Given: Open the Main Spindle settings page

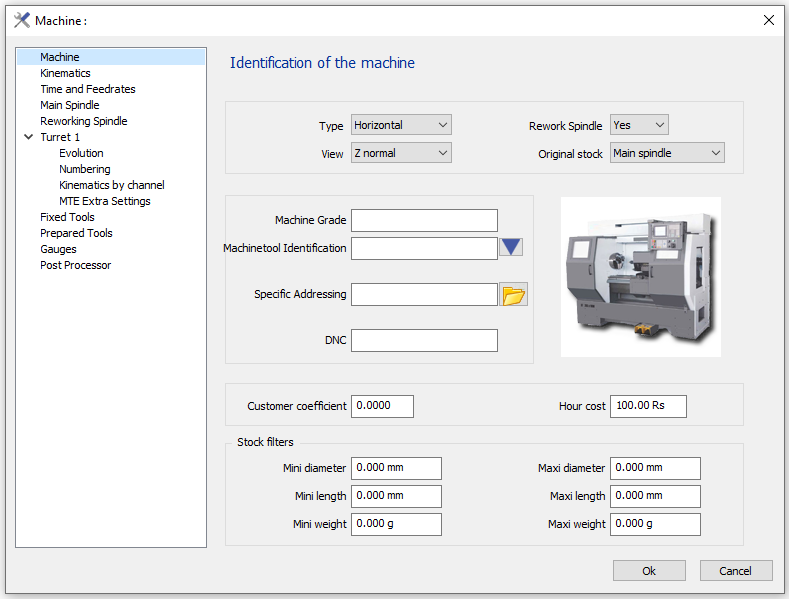Looking at the screenshot, I should (x=70, y=105).
